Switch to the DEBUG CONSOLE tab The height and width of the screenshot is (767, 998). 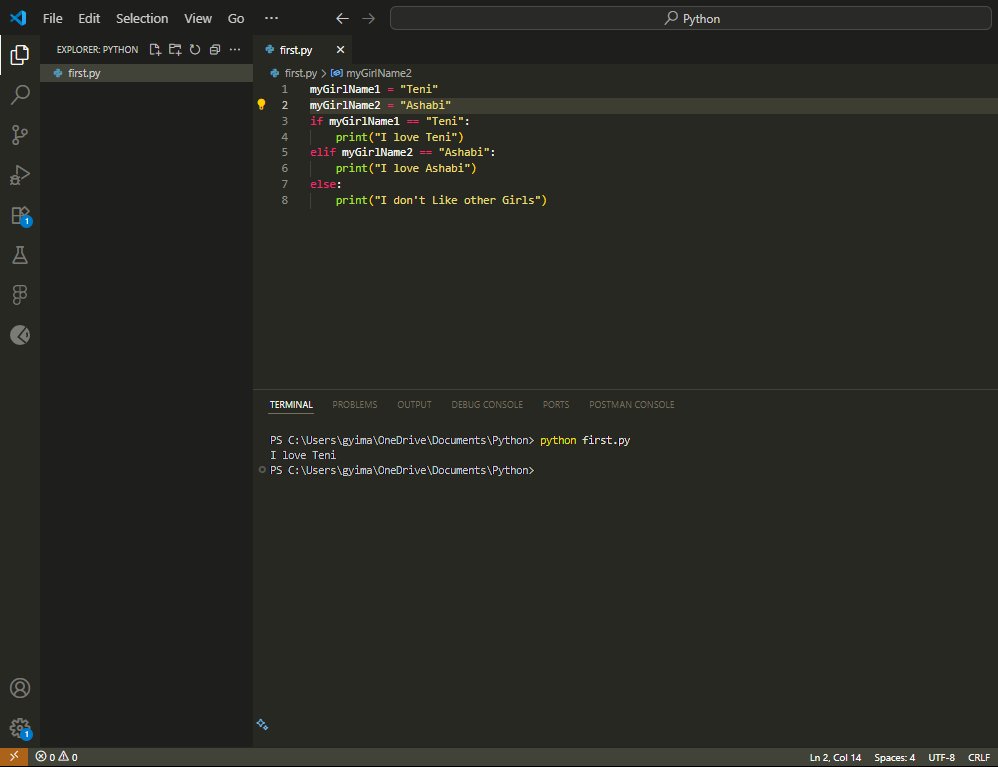tap(487, 405)
